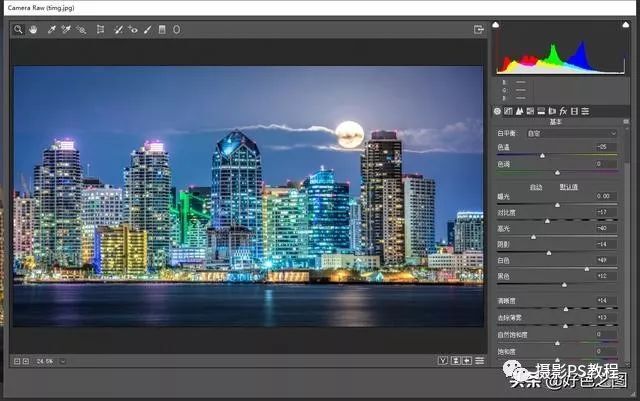
Task: Choose the Red Eye Removal tool
Action: [133, 30]
